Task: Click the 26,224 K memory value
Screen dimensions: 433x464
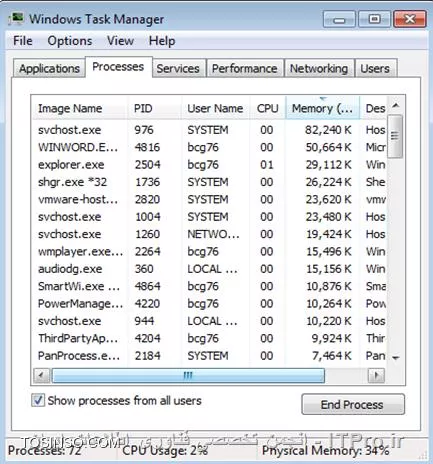Action: 328,182
